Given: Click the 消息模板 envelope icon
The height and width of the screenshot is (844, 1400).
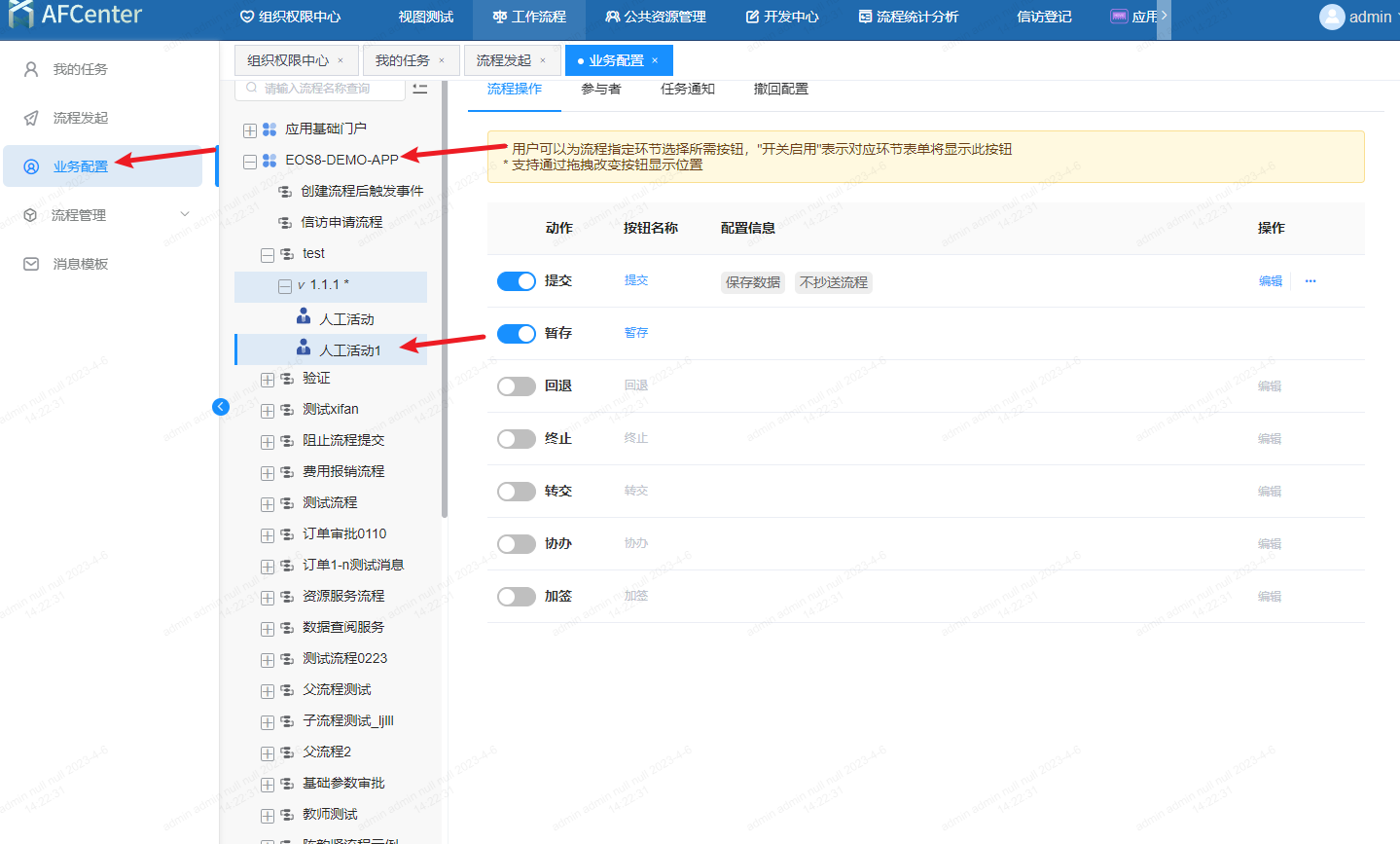Looking at the screenshot, I should [x=31, y=264].
